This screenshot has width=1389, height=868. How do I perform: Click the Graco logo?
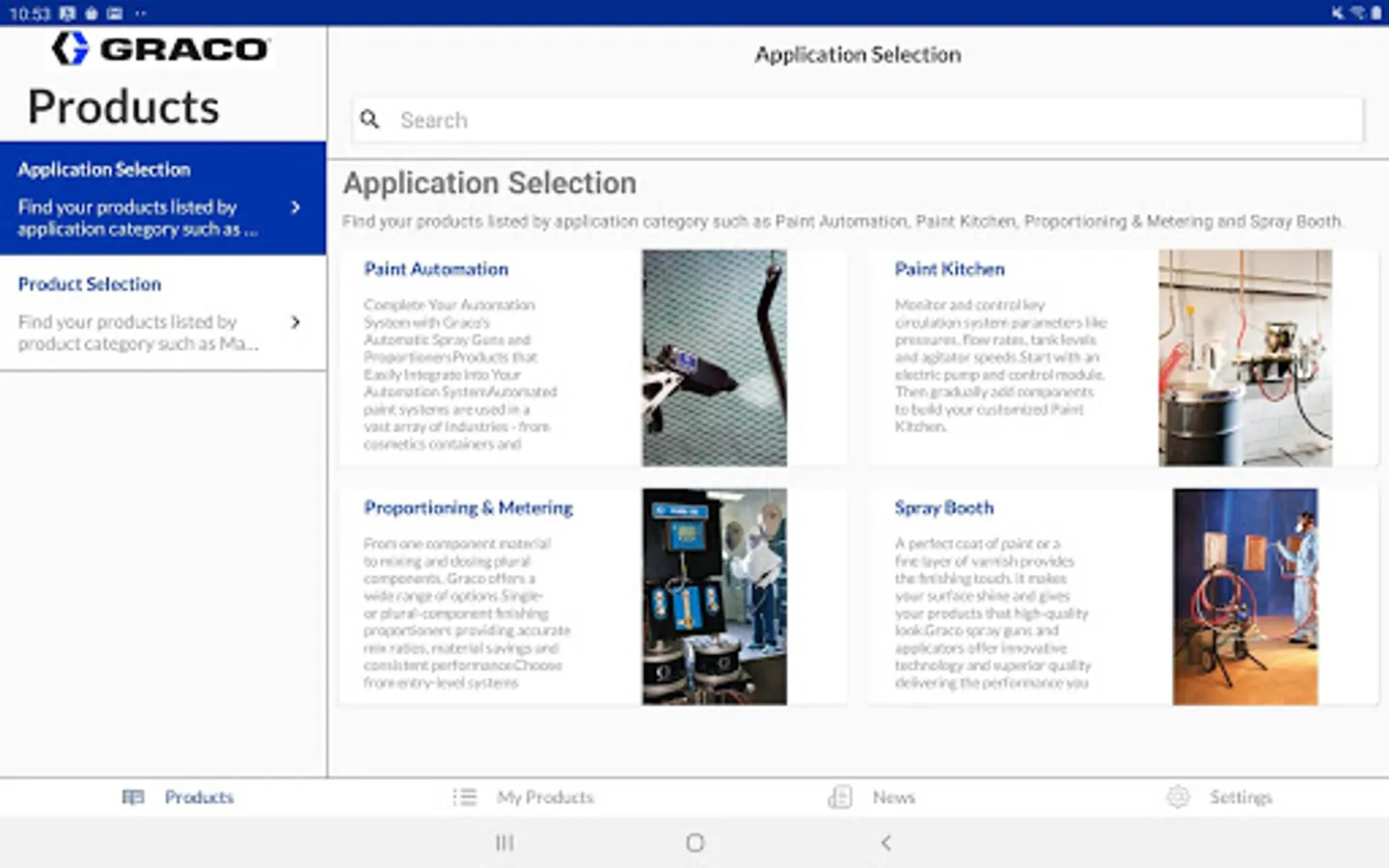click(x=160, y=48)
